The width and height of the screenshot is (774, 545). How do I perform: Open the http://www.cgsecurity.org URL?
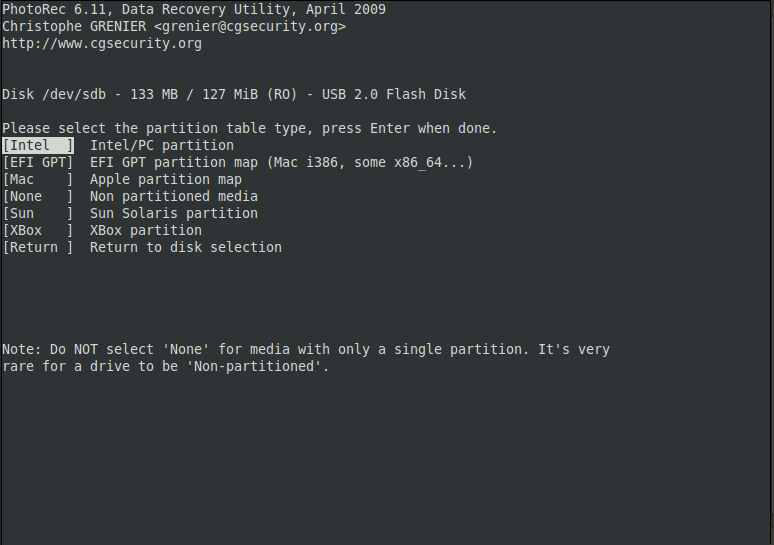pyautogui.click(x=102, y=43)
